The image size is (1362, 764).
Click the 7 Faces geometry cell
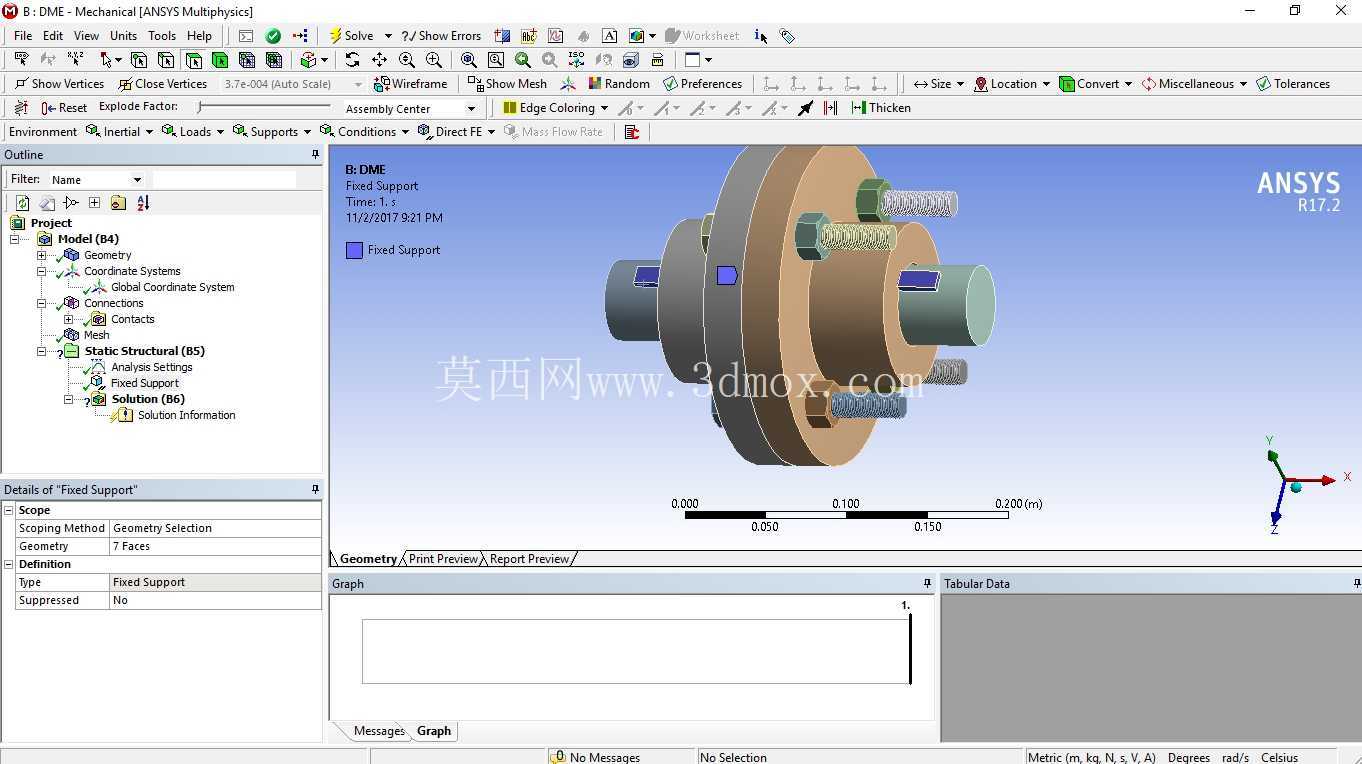click(x=215, y=546)
